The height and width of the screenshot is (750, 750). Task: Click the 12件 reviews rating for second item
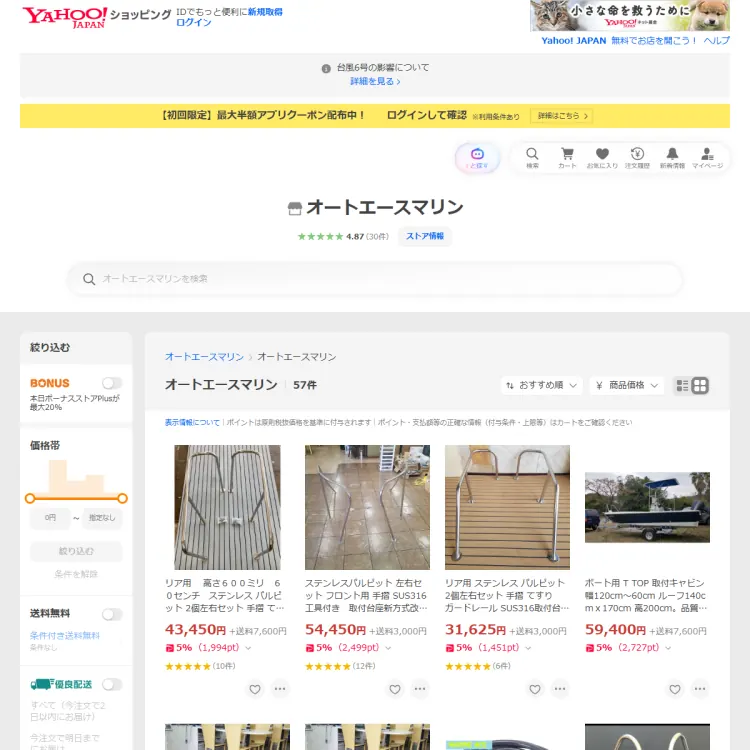coord(340,666)
